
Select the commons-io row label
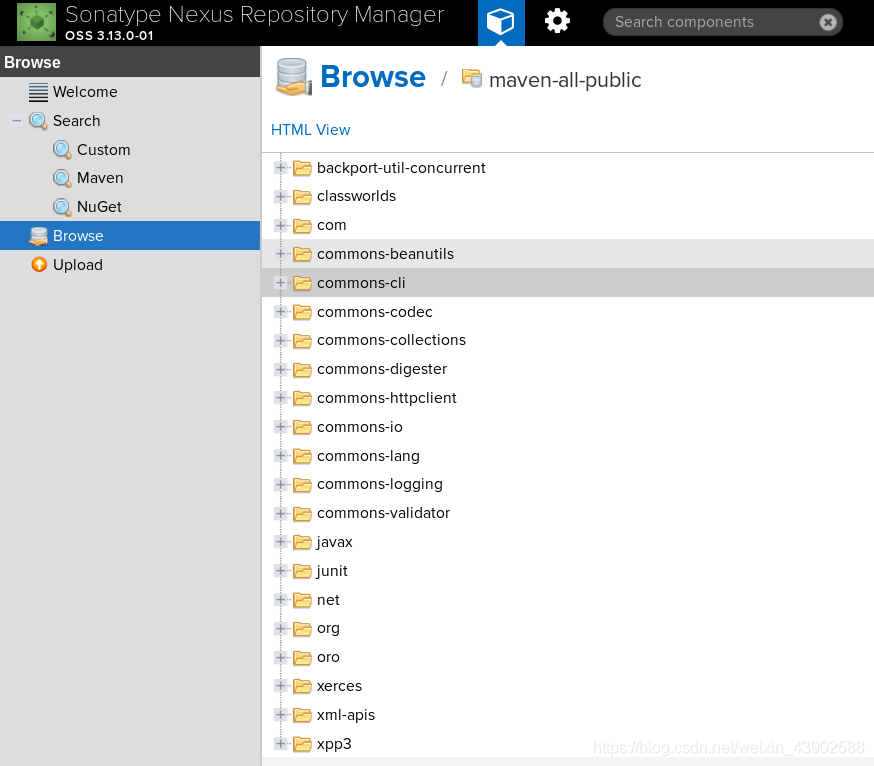pyautogui.click(x=360, y=427)
